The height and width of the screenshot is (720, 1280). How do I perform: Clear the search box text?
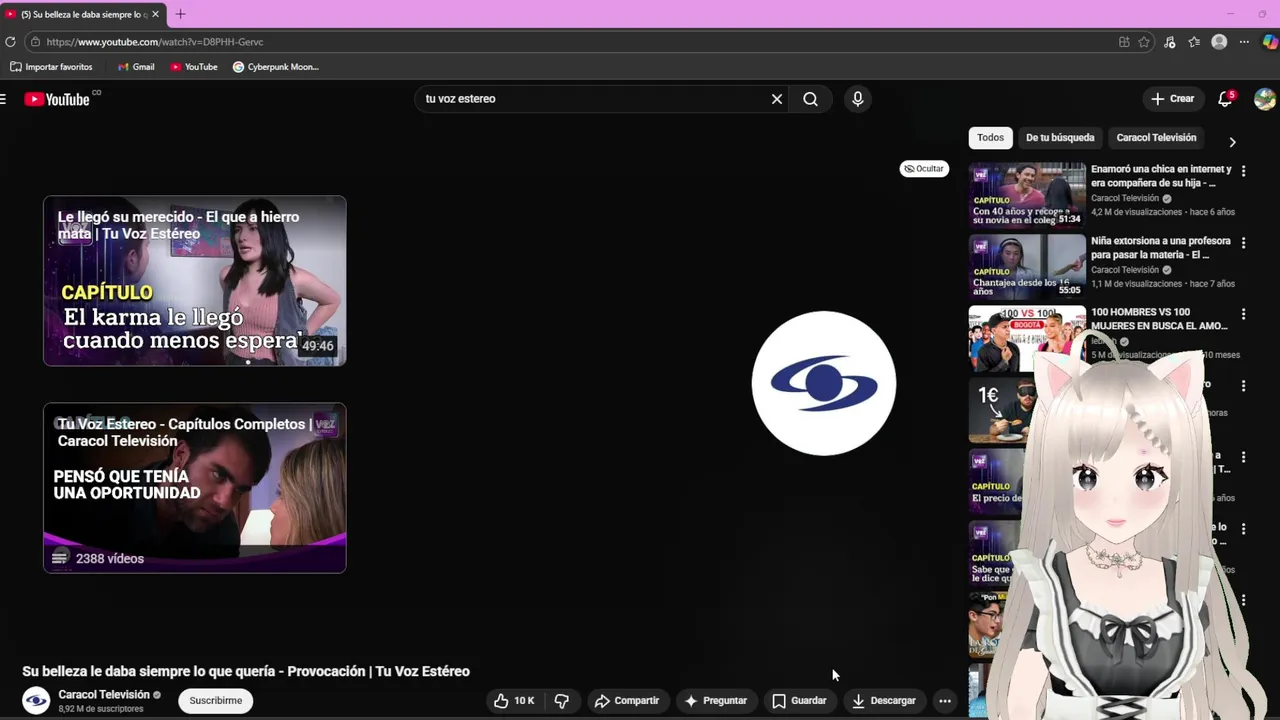777,99
